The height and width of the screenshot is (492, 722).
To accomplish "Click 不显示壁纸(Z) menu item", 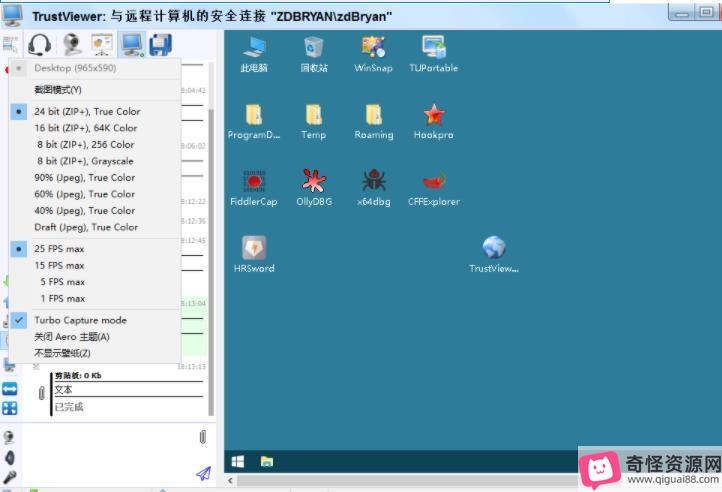I will pos(62,353).
